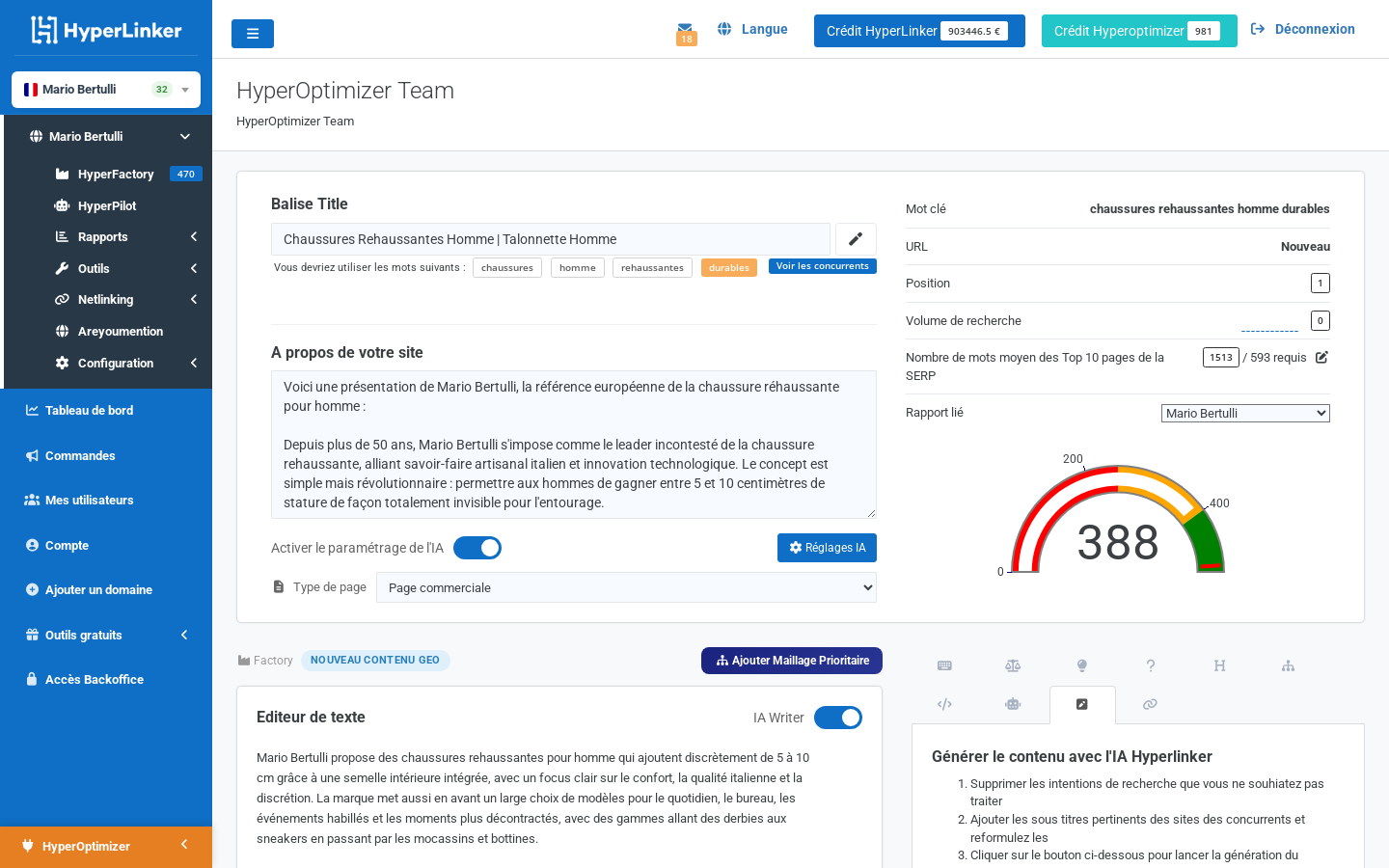Image resolution: width=1389 pixels, height=868 pixels.
Task: Click the pencil icon beside Balise Title
Action: 856,238
